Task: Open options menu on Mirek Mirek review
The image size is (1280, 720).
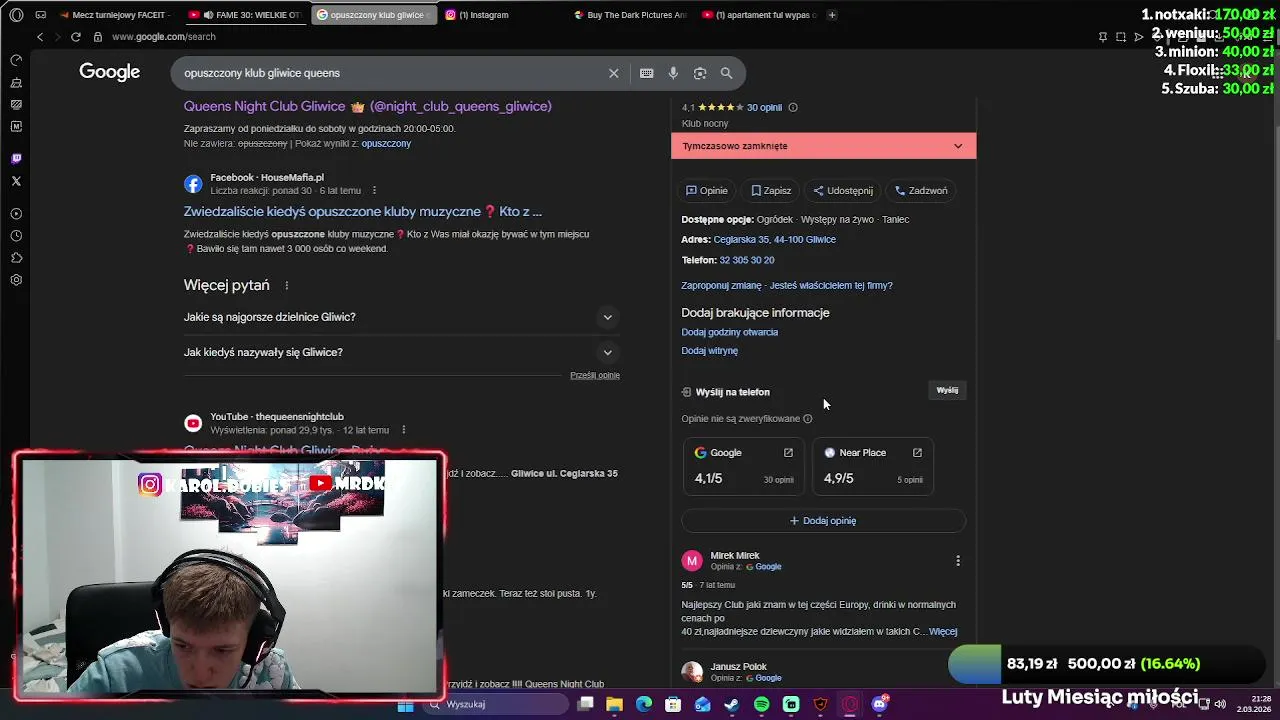Action: [x=958, y=561]
